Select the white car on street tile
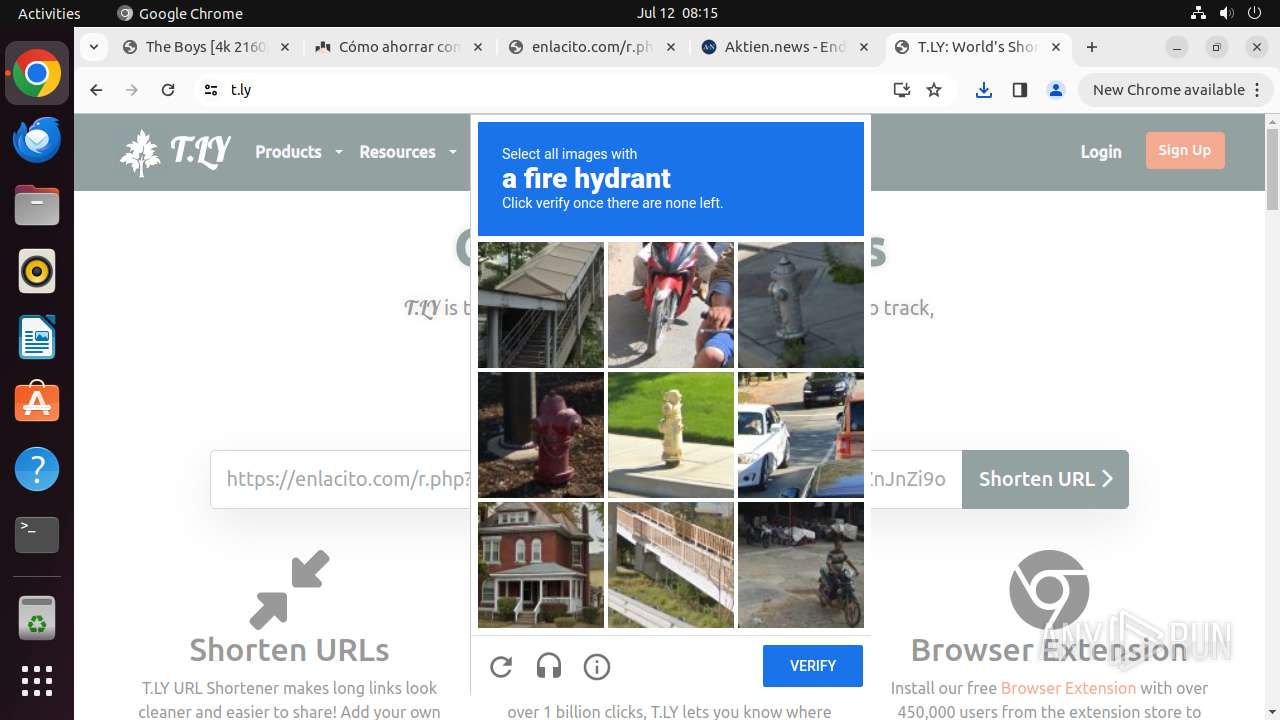Image resolution: width=1280 pixels, height=720 pixels. pos(801,435)
